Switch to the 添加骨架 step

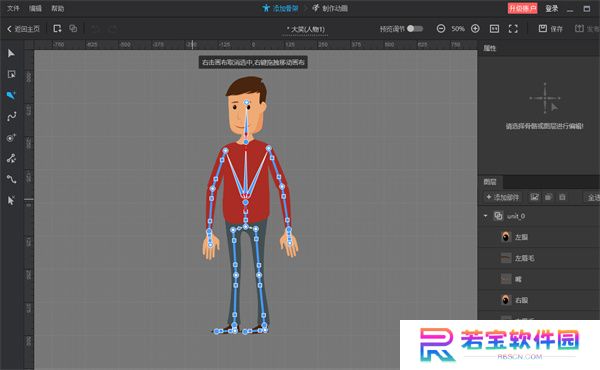coord(280,8)
